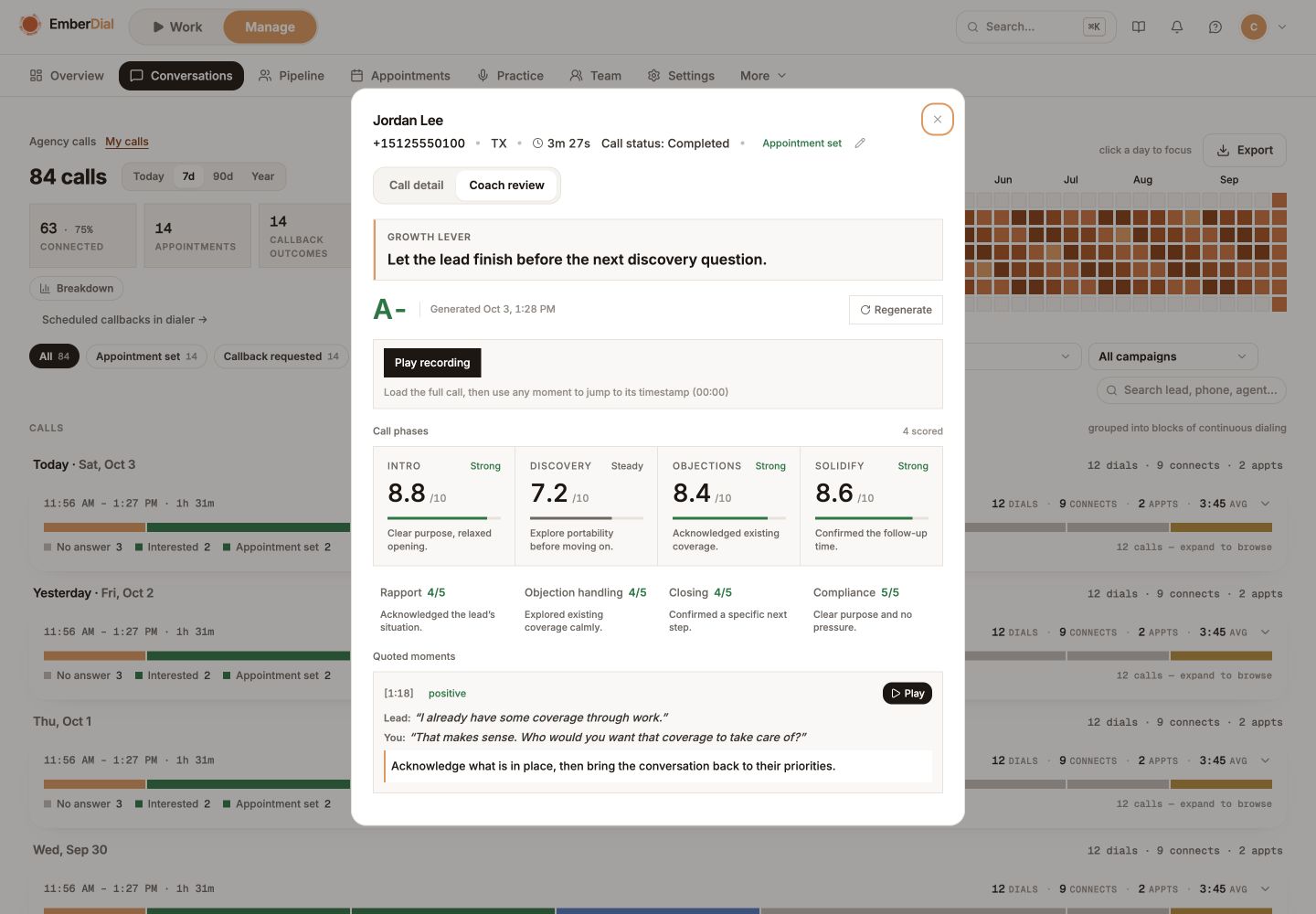Focus the top Search field
1316x914 pixels.
click(1035, 27)
